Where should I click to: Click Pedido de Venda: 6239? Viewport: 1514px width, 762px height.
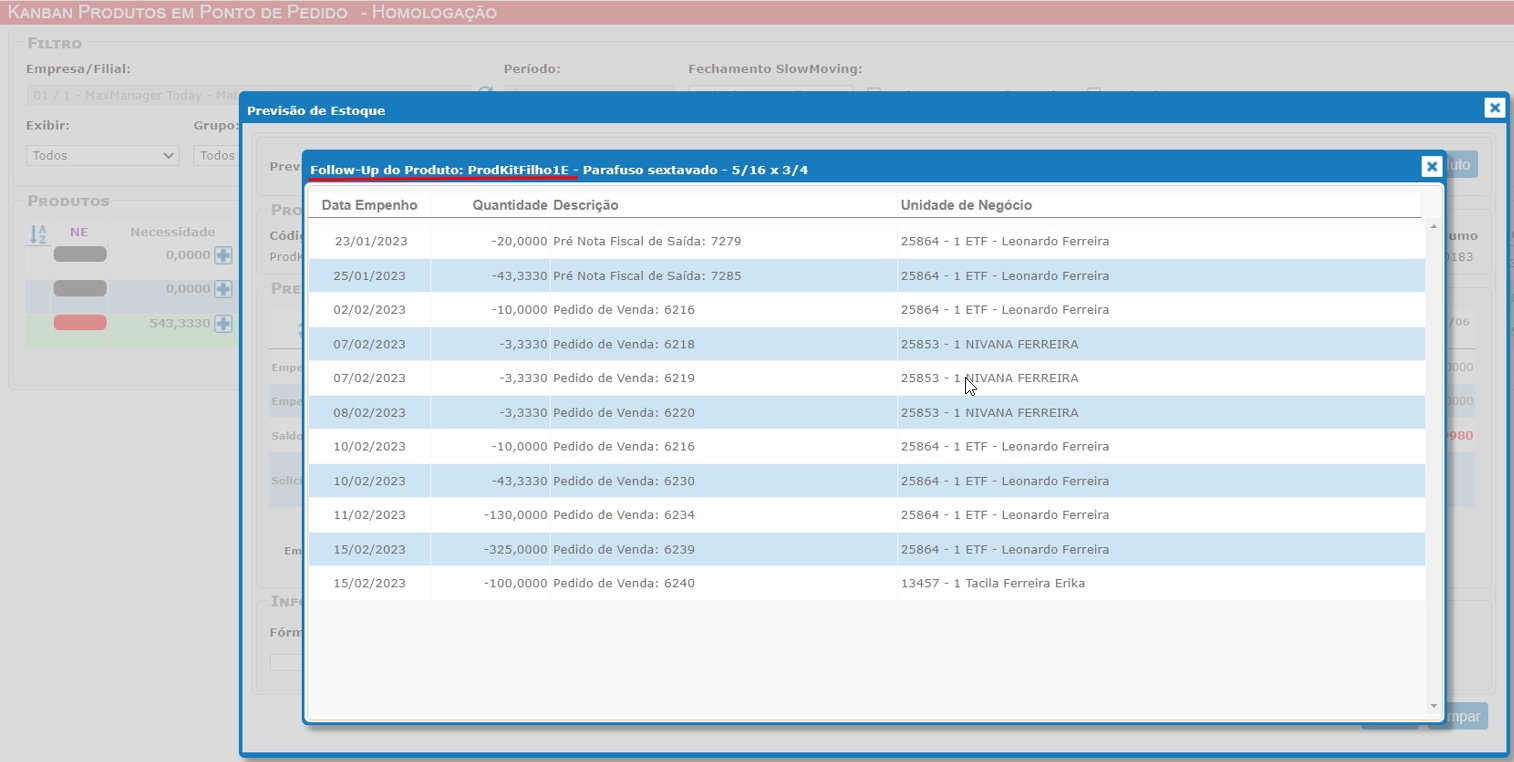tap(624, 549)
